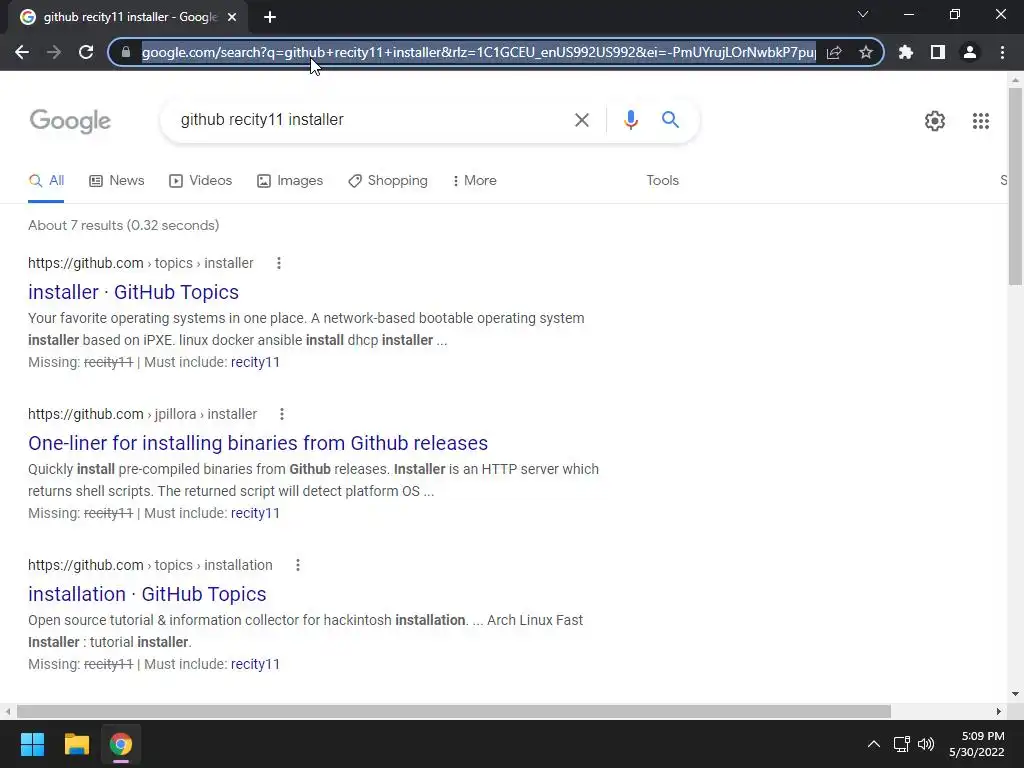Switch to News results tab

117,181
